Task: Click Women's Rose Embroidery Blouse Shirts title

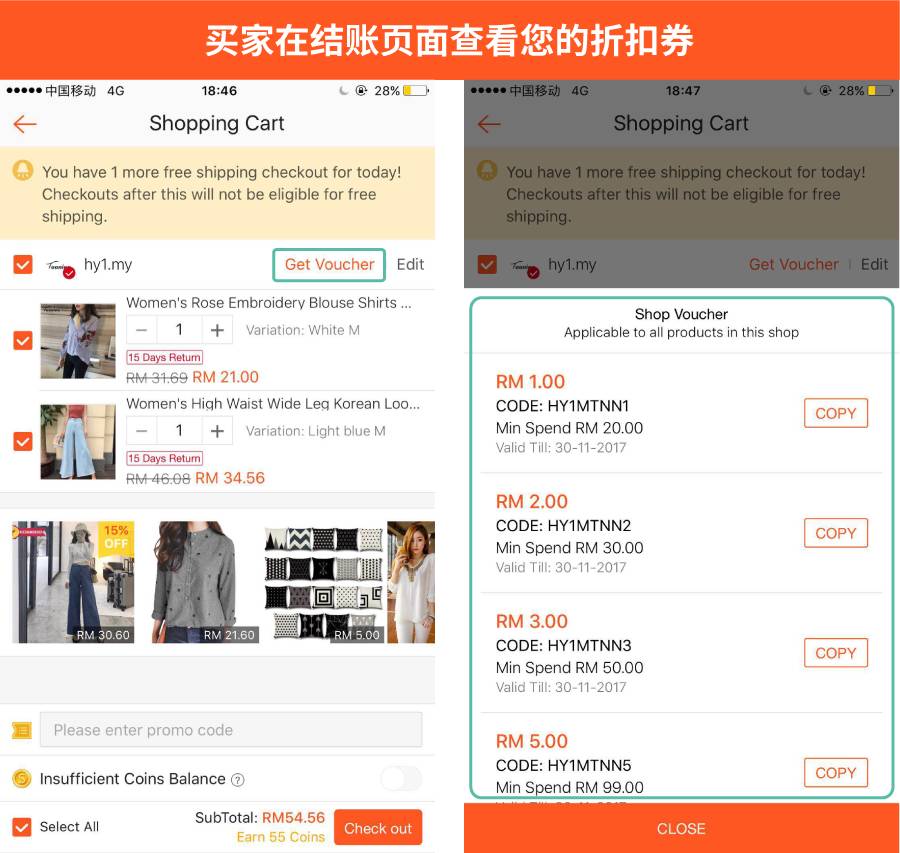Action: [x=269, y=303]
